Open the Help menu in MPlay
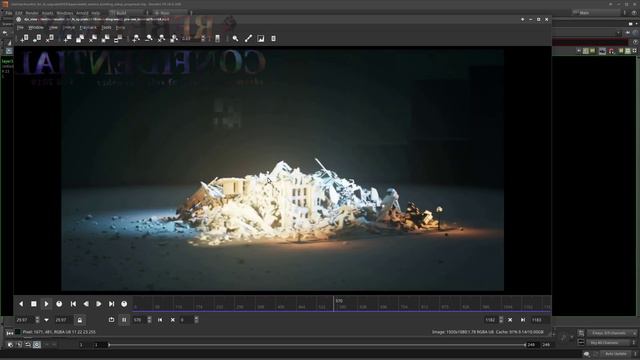 (120, 27)
